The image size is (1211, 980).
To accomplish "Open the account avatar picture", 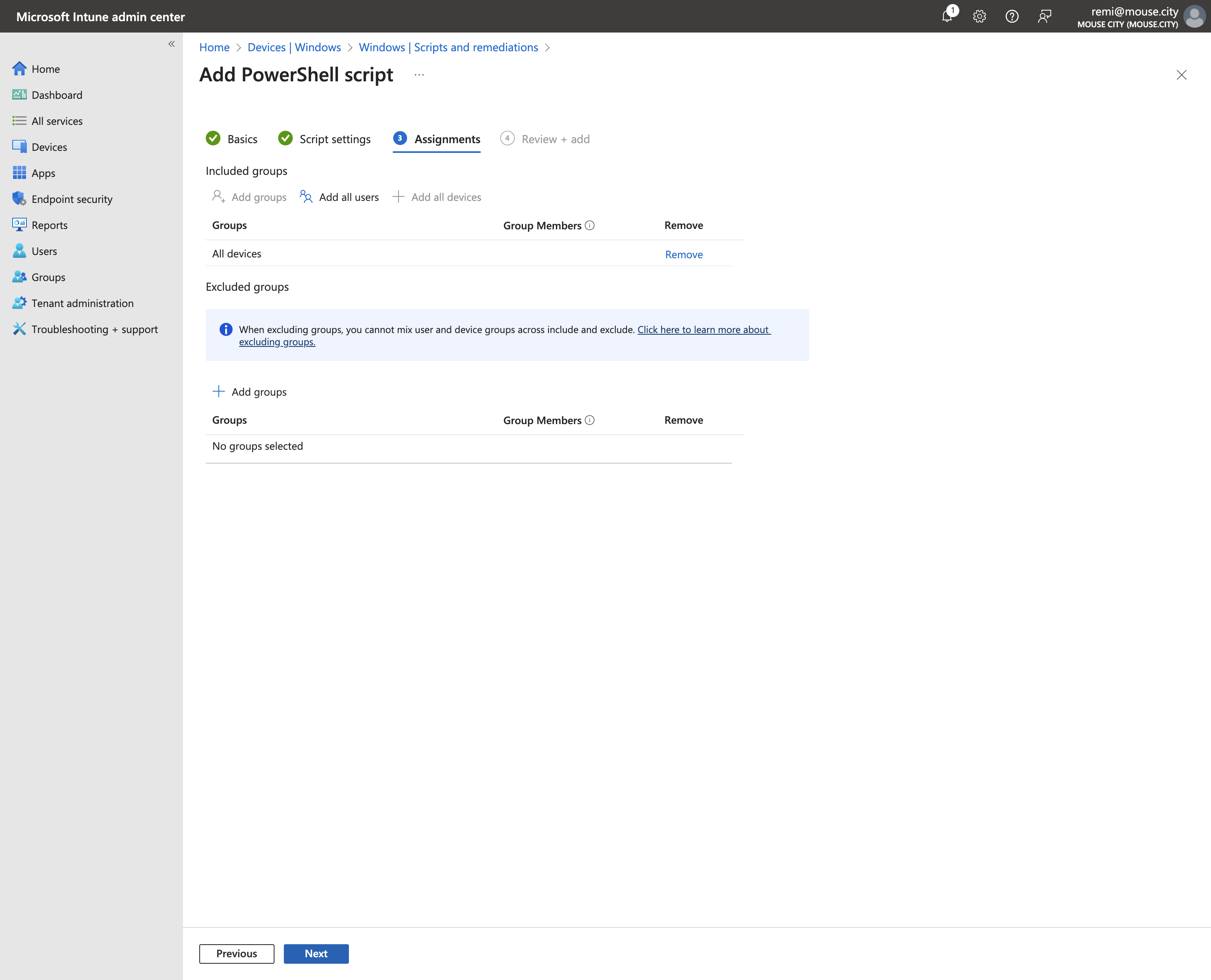I will pyautogui.click(x=1195, y=16).
